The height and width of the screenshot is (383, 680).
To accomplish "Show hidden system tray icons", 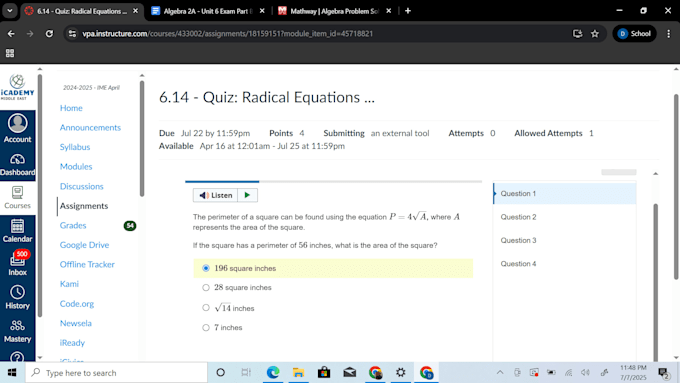I will [500, 373].
